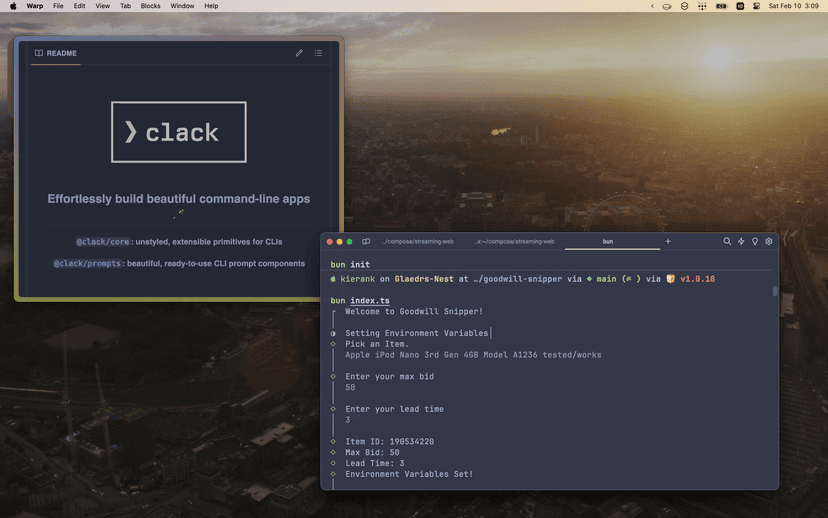Click the Apple logo menu
Viewport: 828px width, 518px height.
click(x=13, y=6)
